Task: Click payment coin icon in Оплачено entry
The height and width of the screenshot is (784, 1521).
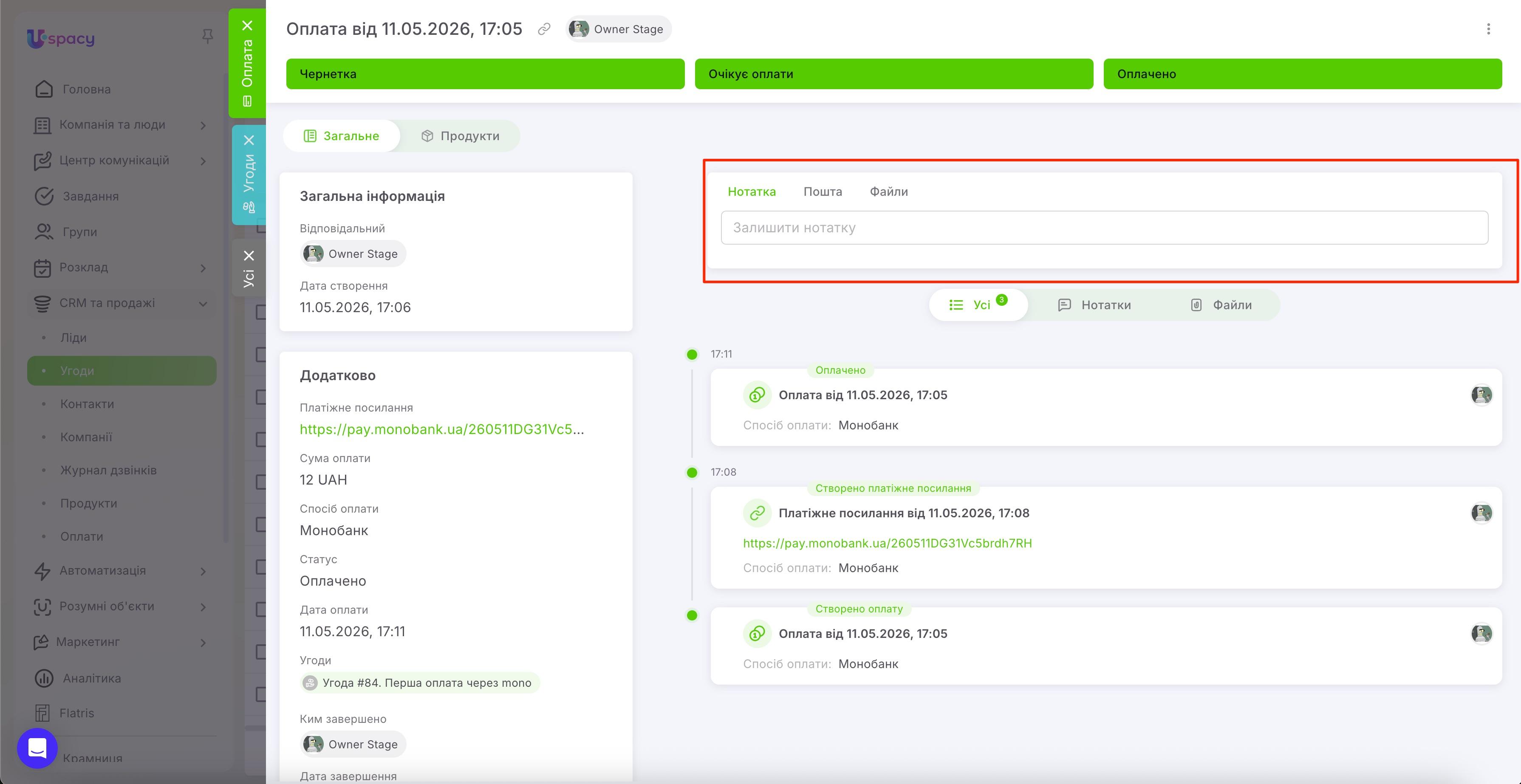Action: coord(757,395)
